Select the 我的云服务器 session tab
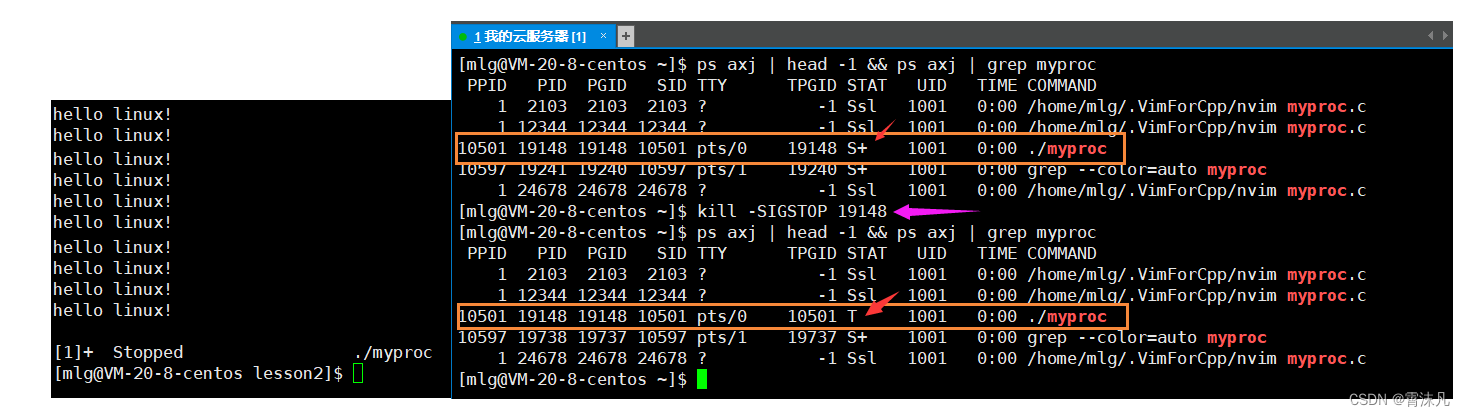The image size is (1465, 416). [533, 36]
